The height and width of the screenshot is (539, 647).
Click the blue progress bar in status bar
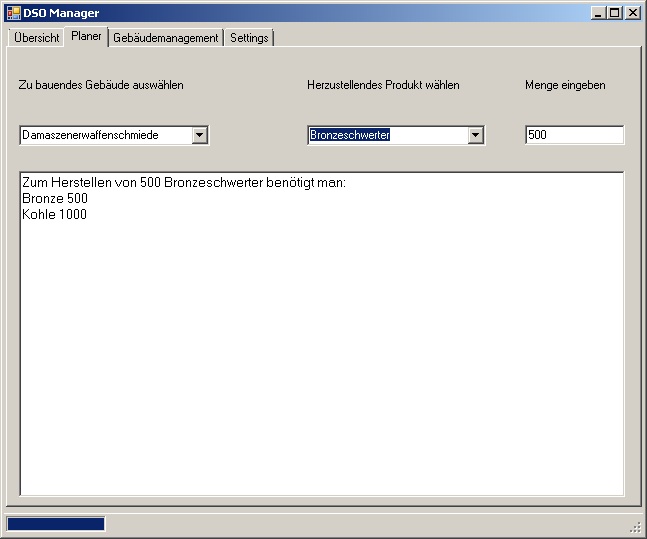point(55,524)
